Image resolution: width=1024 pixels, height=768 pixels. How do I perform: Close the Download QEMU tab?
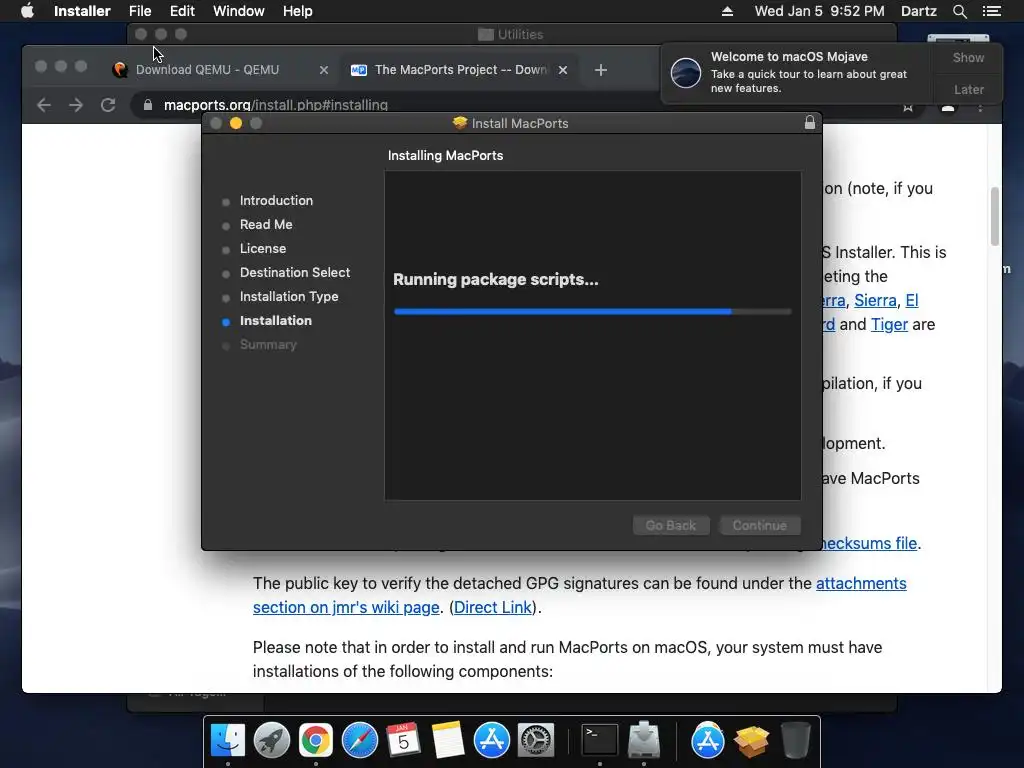pos(323,70)
